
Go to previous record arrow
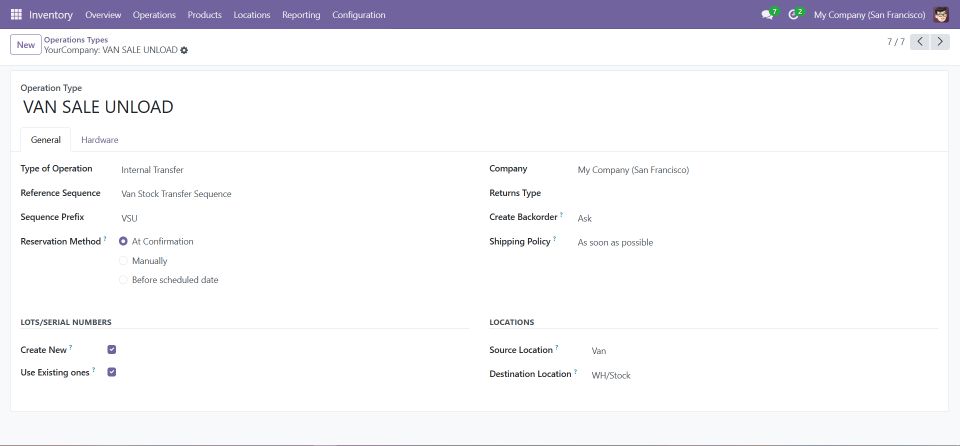920,42
